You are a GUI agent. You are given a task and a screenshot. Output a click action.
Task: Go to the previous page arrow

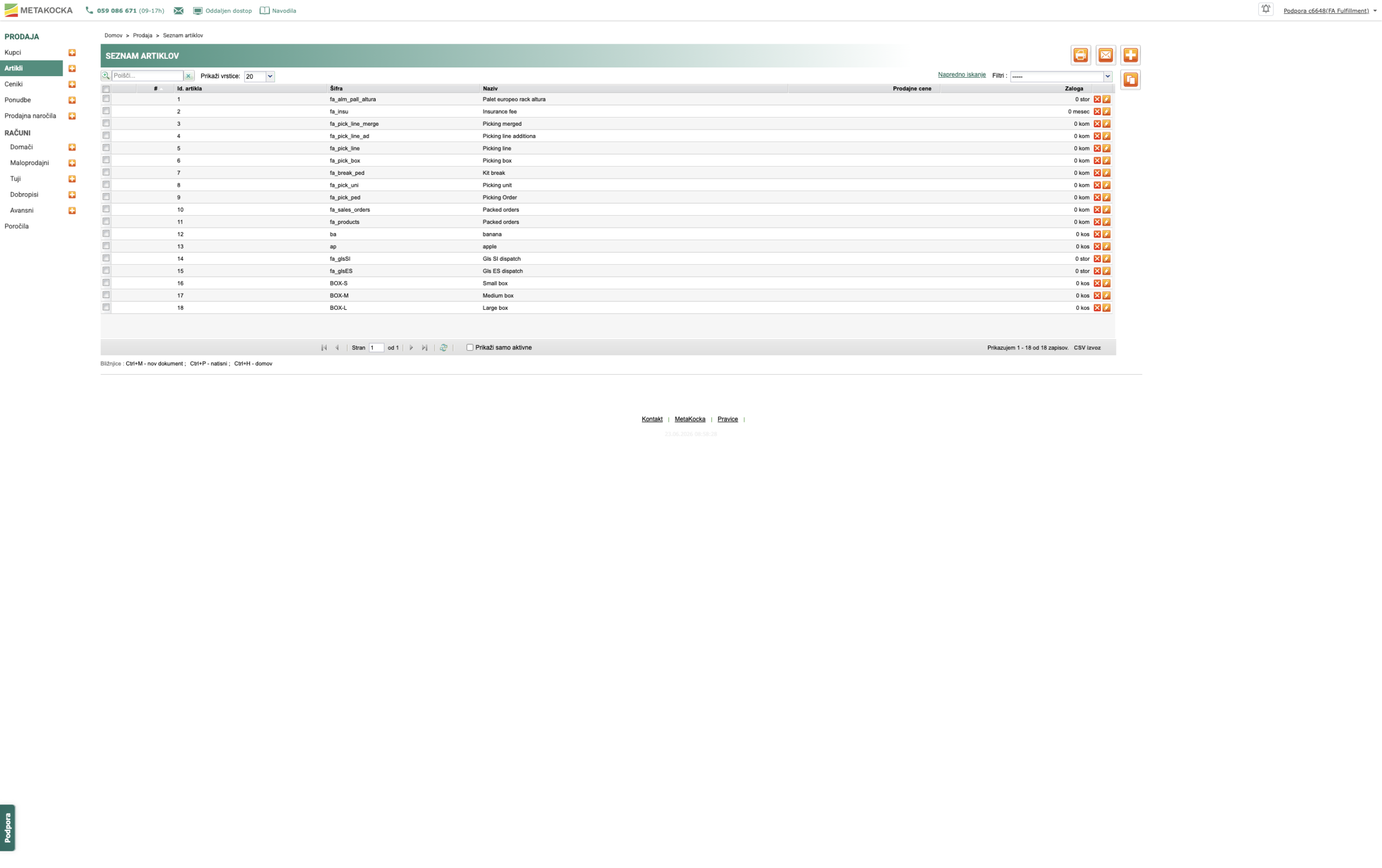[337, 348]
